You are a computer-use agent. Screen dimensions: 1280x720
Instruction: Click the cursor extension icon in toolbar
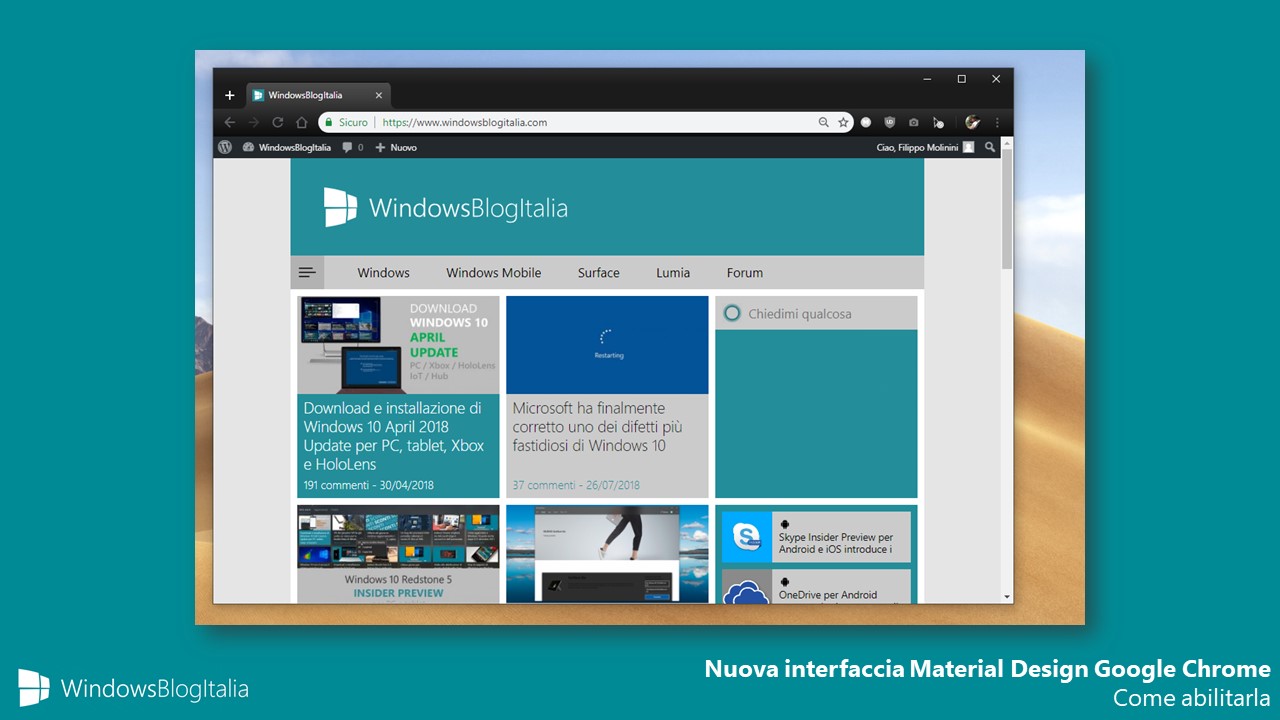[x=938, y=123]
